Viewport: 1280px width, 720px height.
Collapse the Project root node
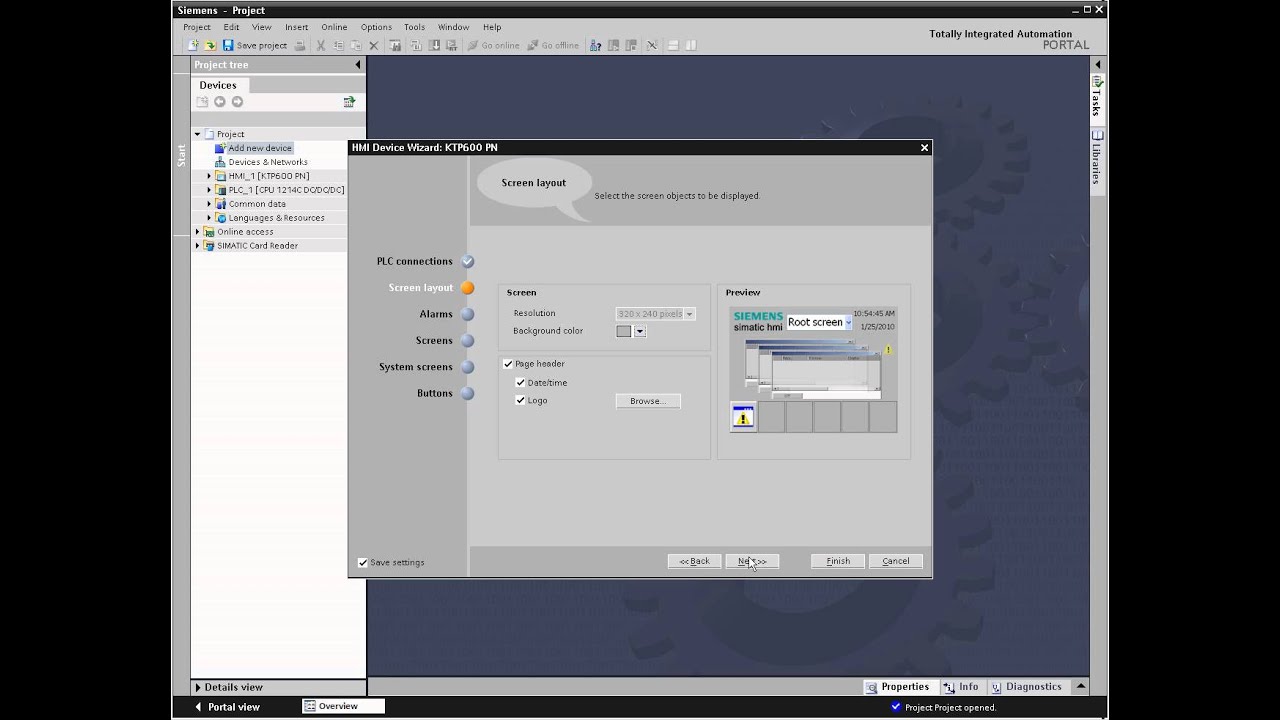[198, 134]
